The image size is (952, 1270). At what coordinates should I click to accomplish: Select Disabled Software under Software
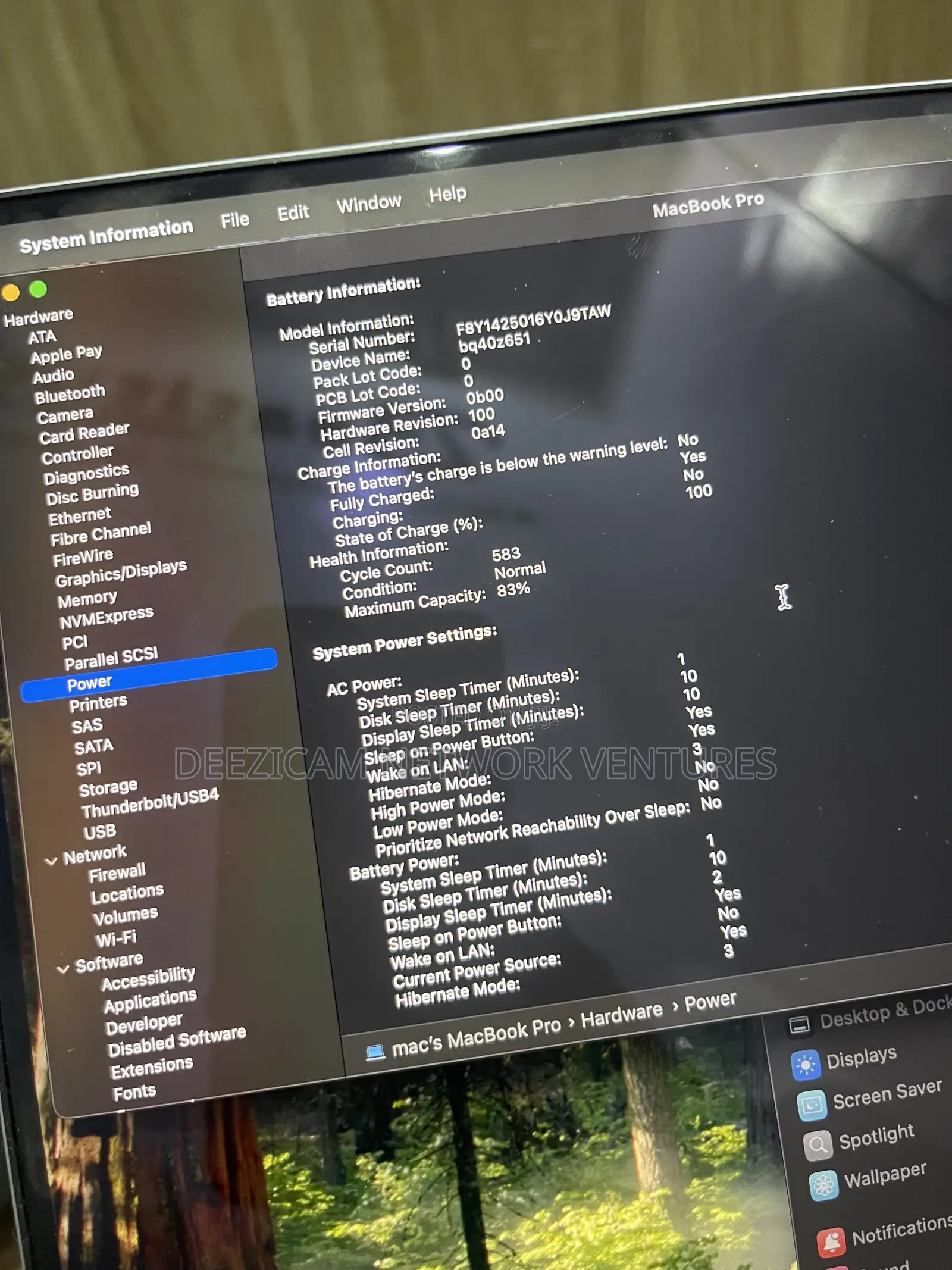(177, 1040)
